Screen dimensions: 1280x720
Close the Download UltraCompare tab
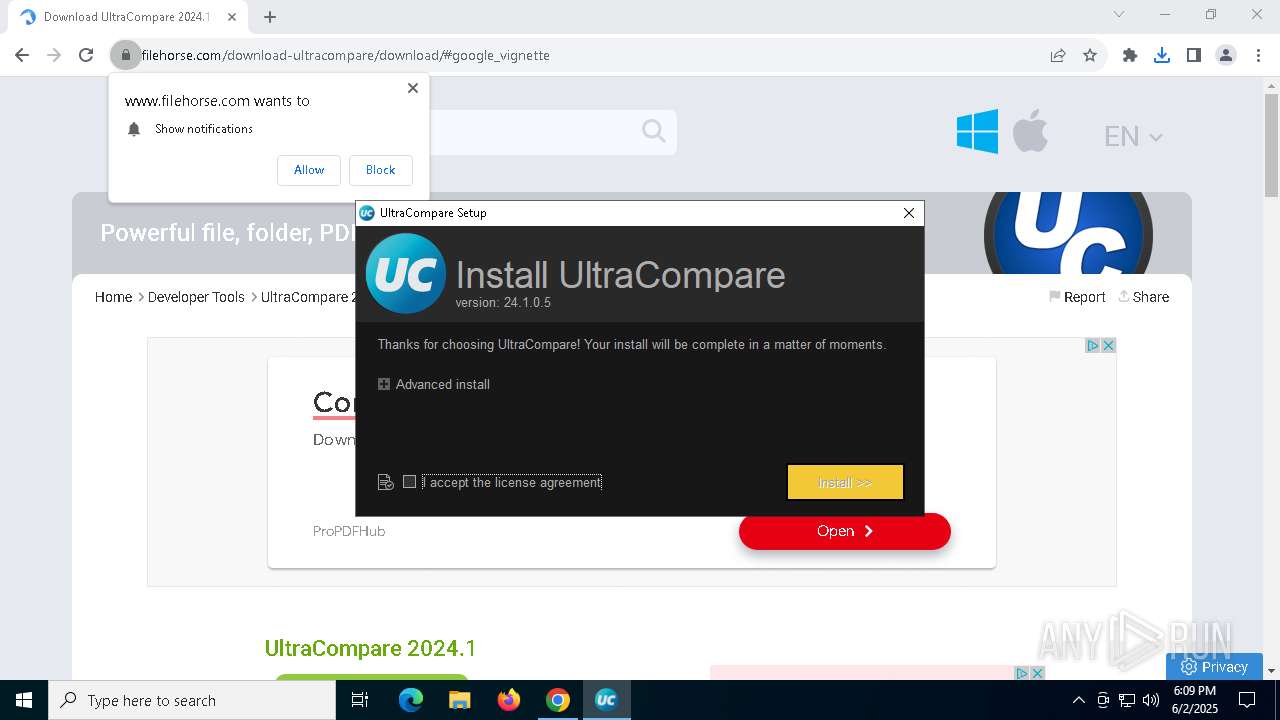tap(232, 17)
